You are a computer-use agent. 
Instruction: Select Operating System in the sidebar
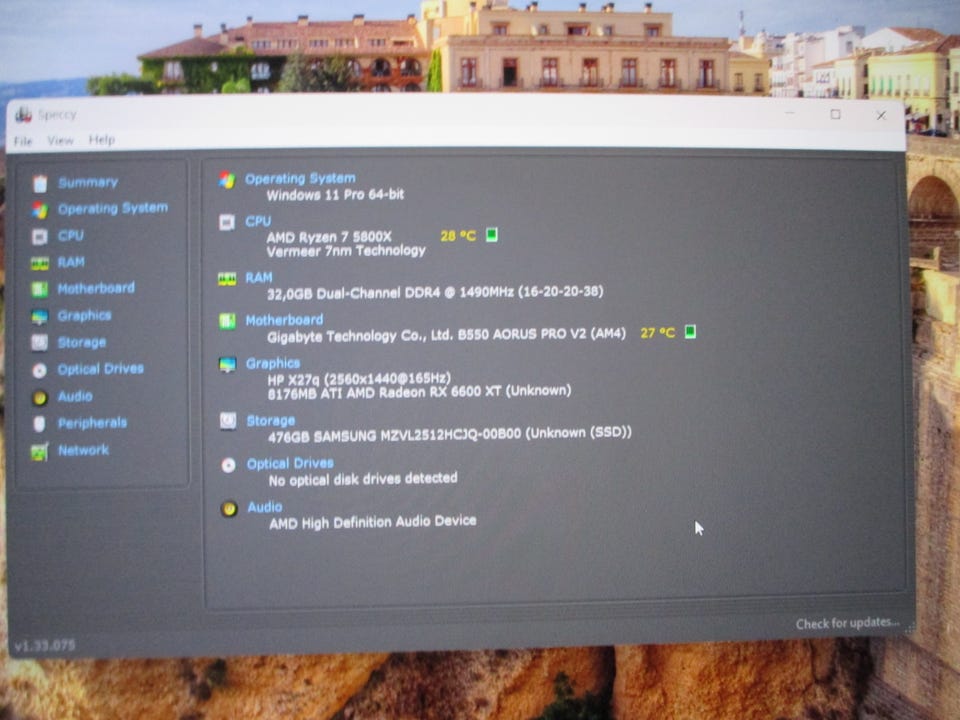113,209
